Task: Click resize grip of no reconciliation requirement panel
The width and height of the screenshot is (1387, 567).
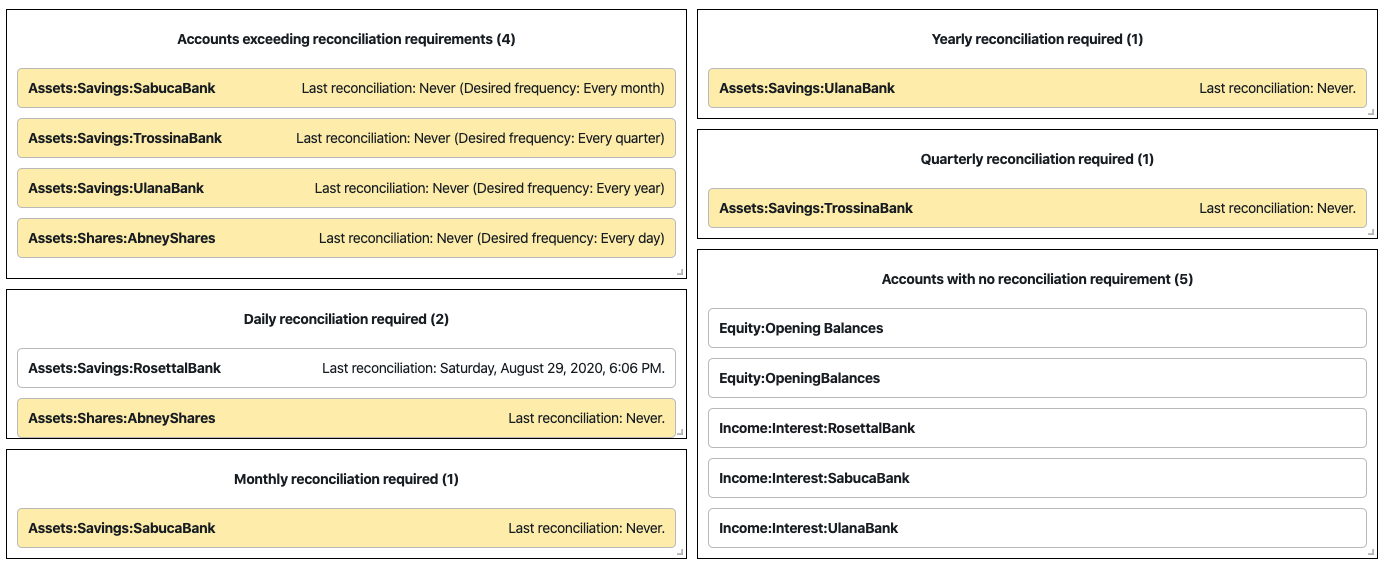Action: pos(1371,552)
